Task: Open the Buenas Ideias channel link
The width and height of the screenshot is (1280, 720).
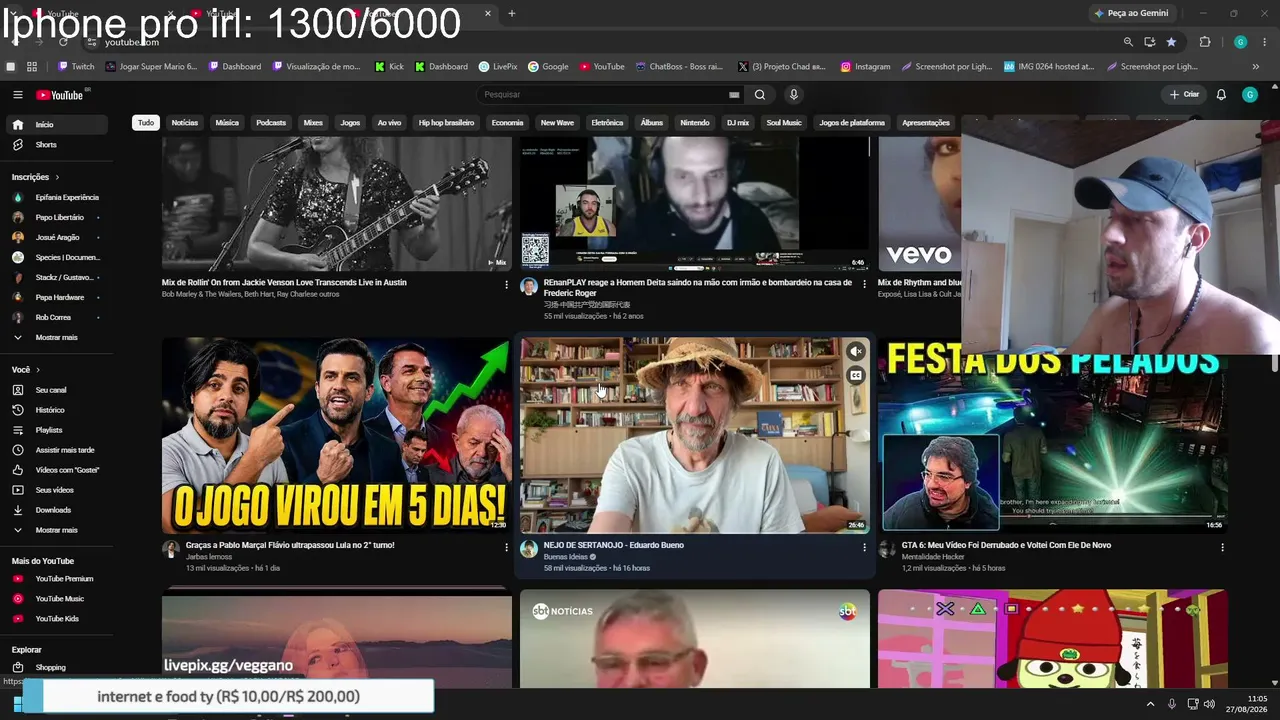Action: (x=566, y=557)
